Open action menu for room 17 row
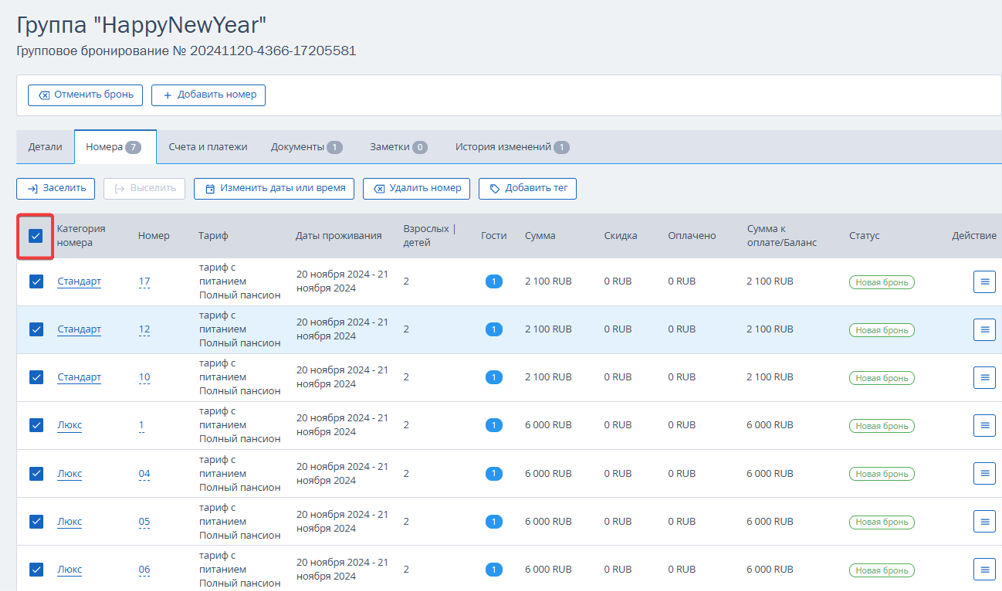The image size is (1002, 591). tap(984, 281)
